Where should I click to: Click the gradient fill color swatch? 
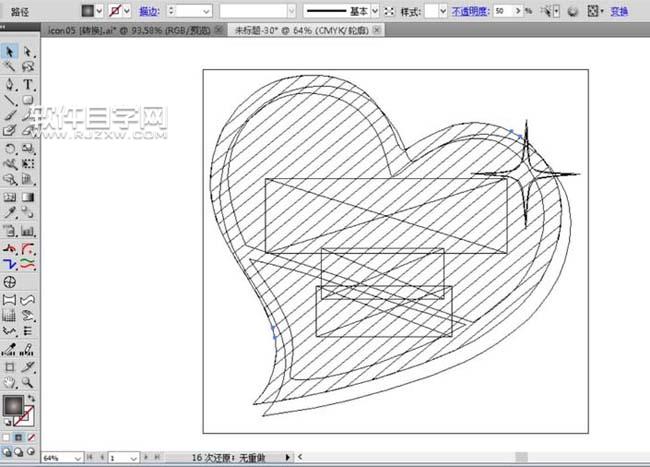[x=13, y=406]
